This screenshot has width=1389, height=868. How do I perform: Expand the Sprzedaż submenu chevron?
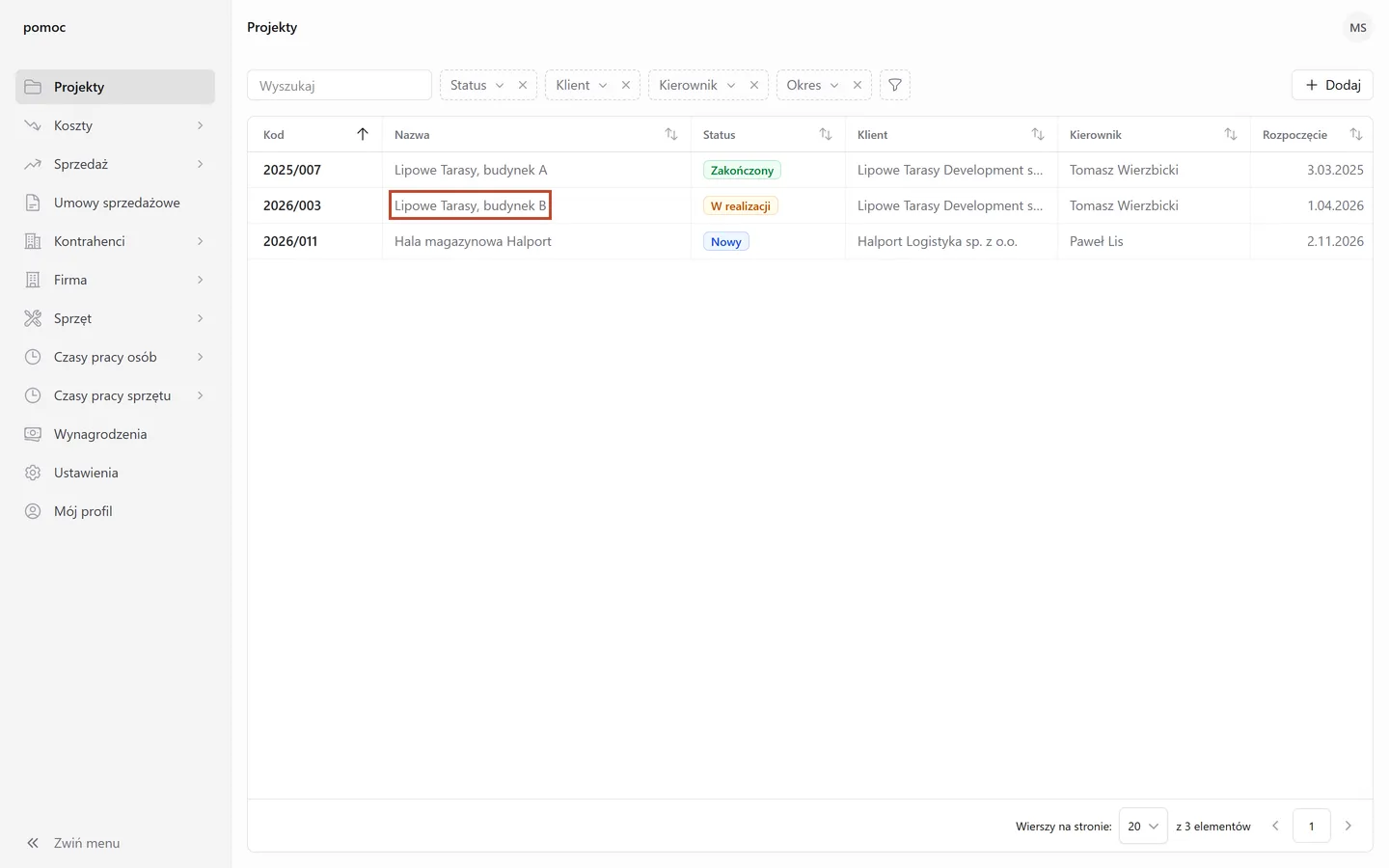pyautogui.click(x=201, y=164)
